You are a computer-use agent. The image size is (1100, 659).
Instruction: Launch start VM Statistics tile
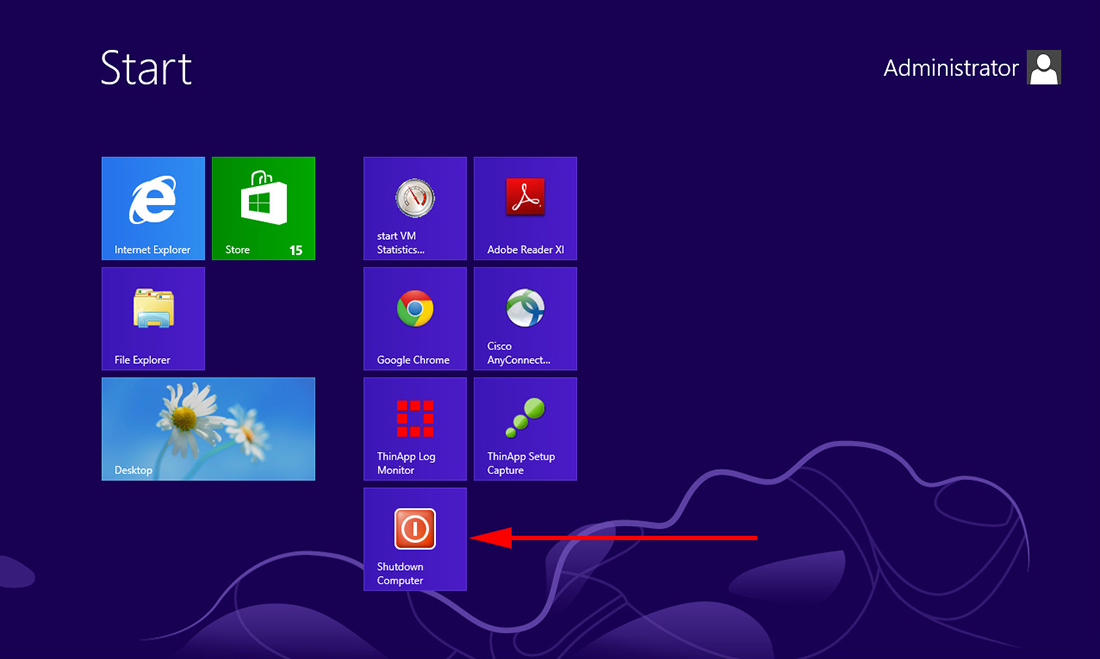pyautogui.click(x=415, y=208)
